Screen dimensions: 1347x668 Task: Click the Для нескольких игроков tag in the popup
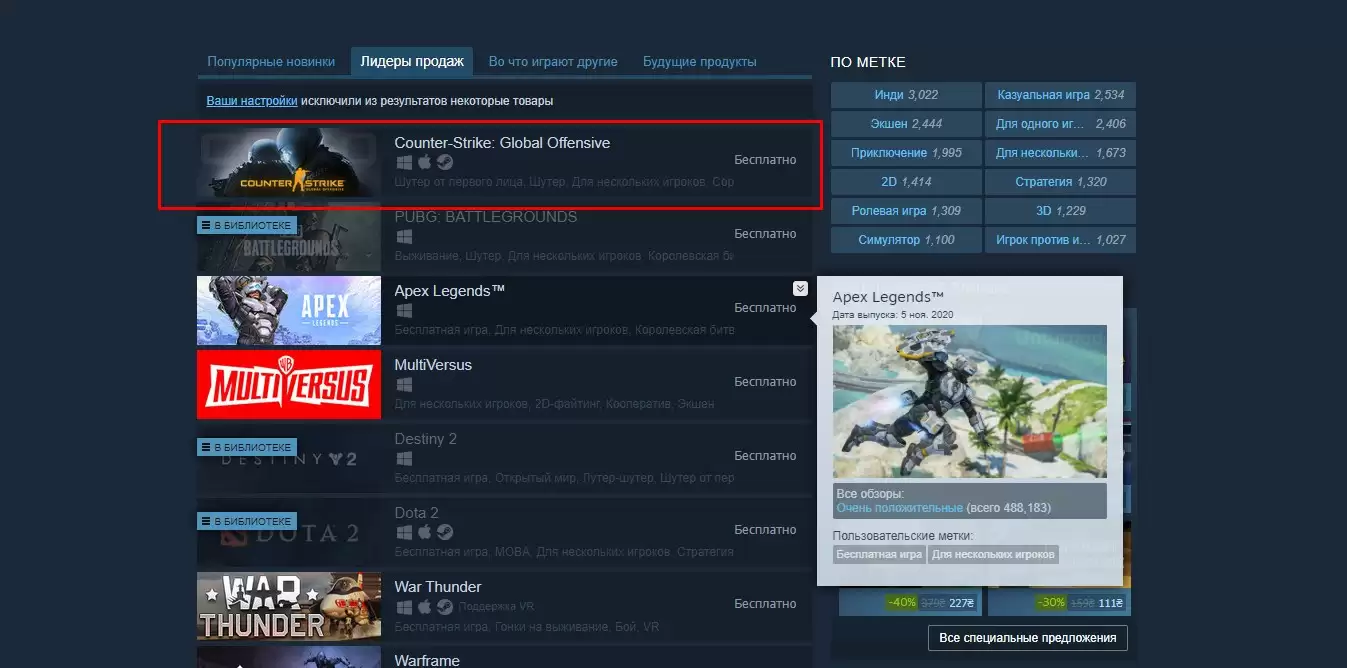click(993, 554)
